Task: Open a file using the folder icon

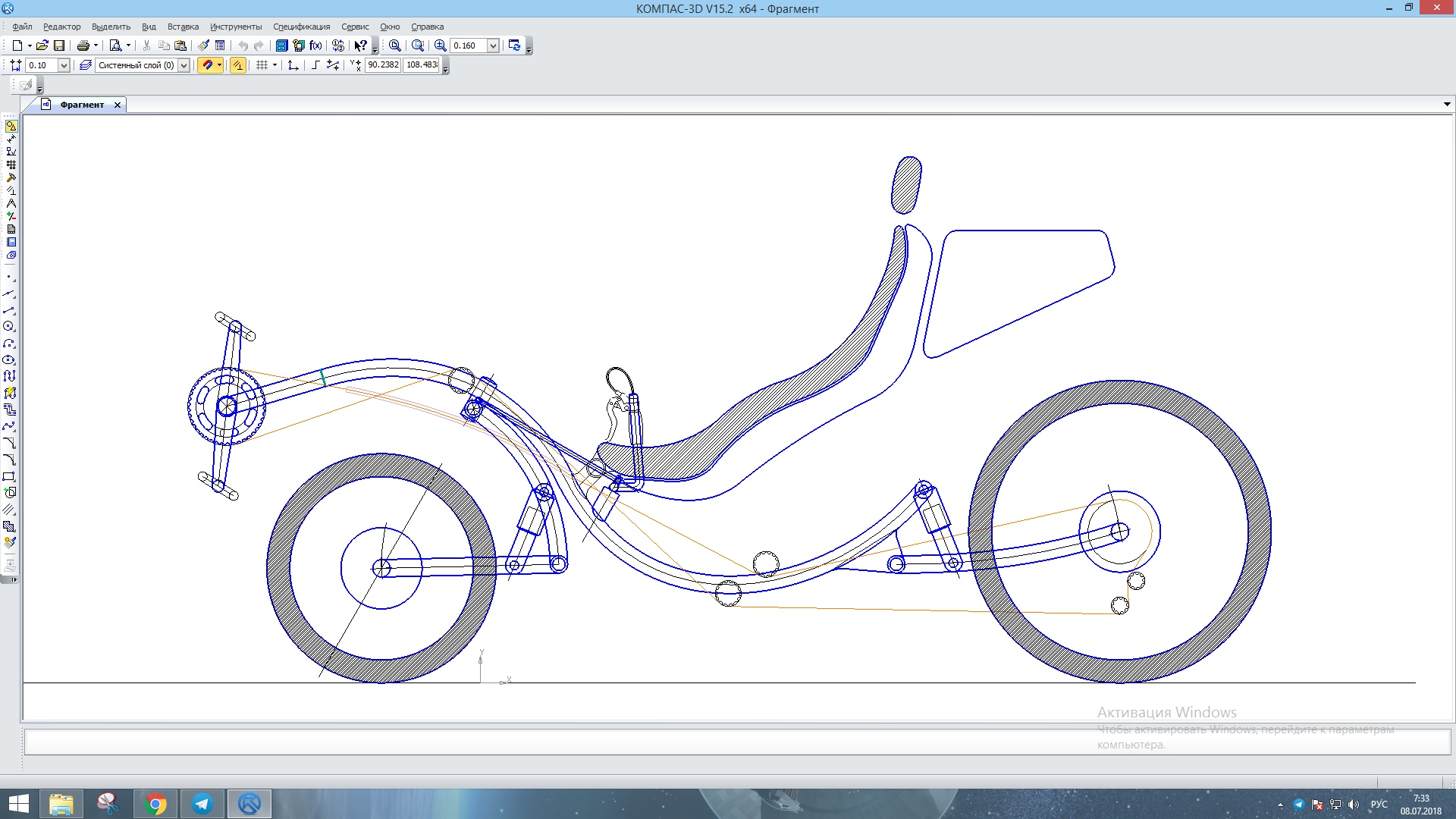Action: (42, 45)
